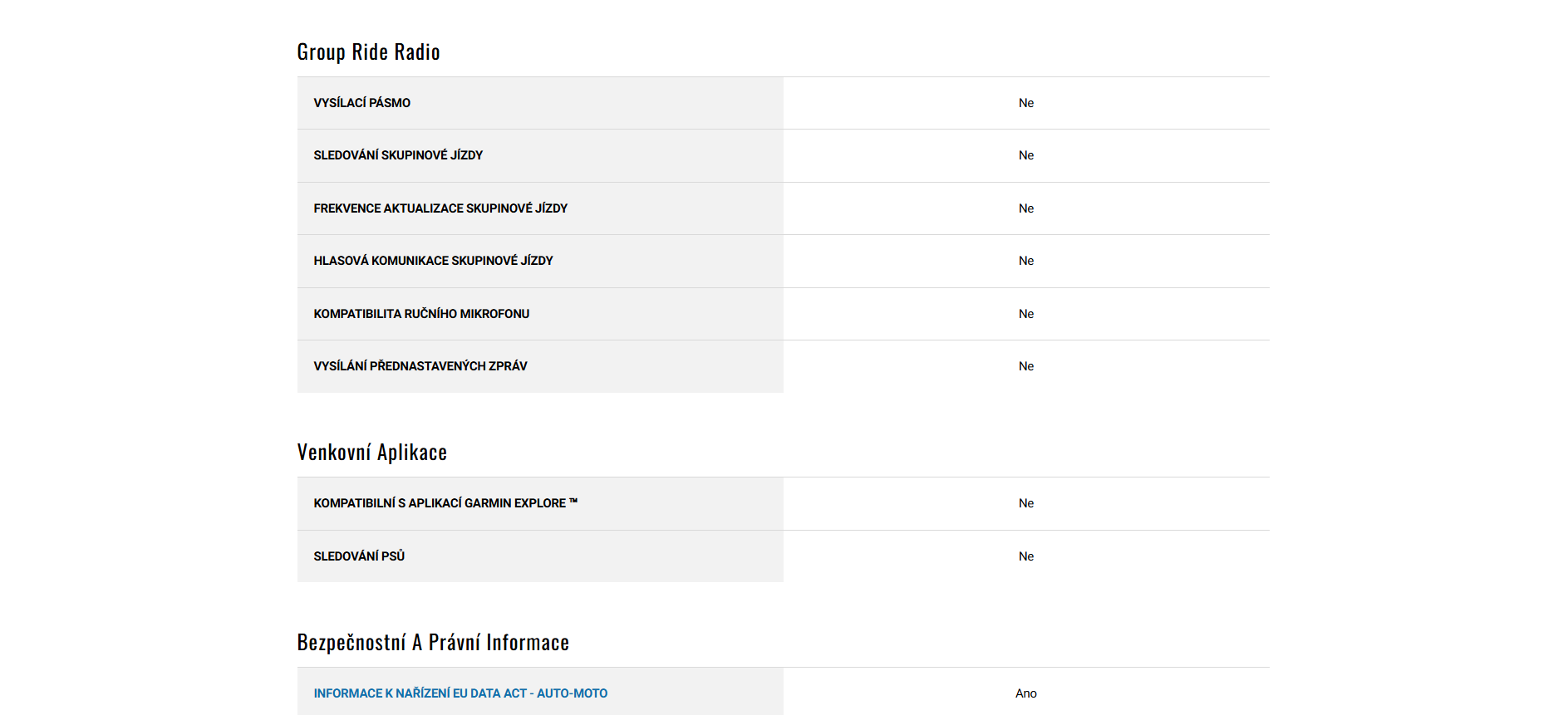This screenshot has height=715, width=1568.
Task: Select the VYSÍLACÍ PÁSMO row label
Action: pos(361,103)
